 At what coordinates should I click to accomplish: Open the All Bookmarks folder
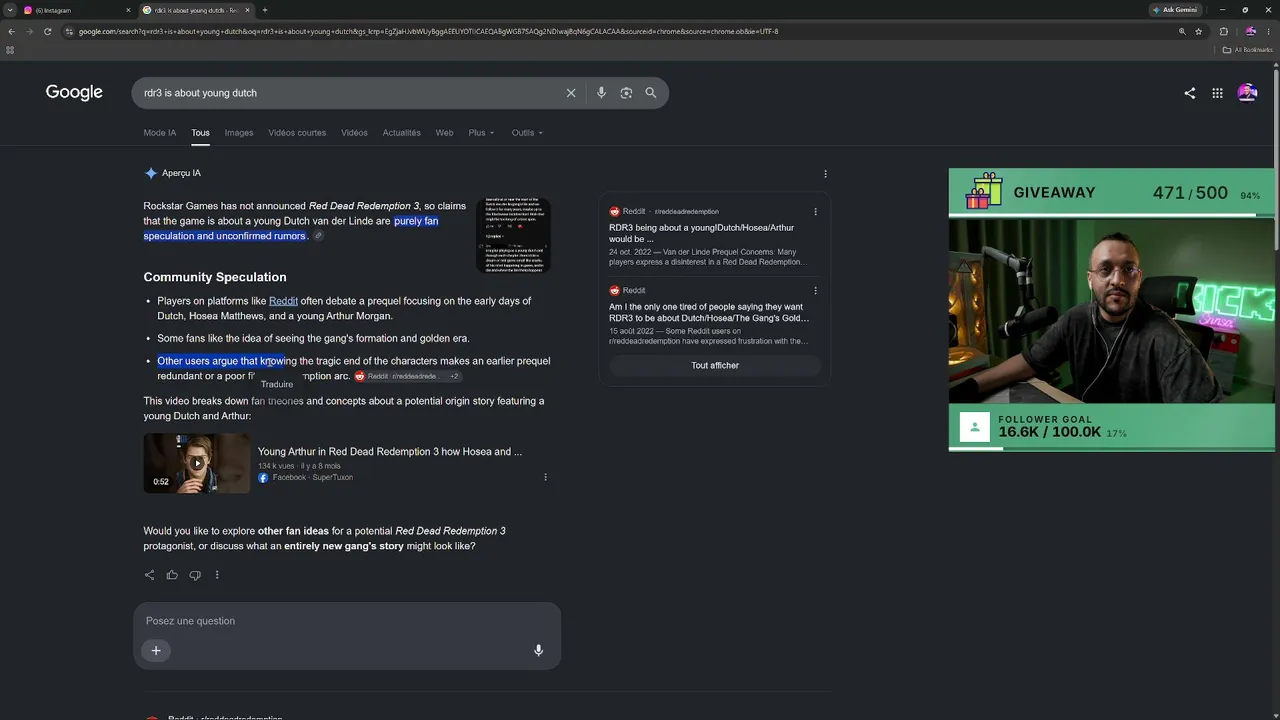pos(1246,49)
